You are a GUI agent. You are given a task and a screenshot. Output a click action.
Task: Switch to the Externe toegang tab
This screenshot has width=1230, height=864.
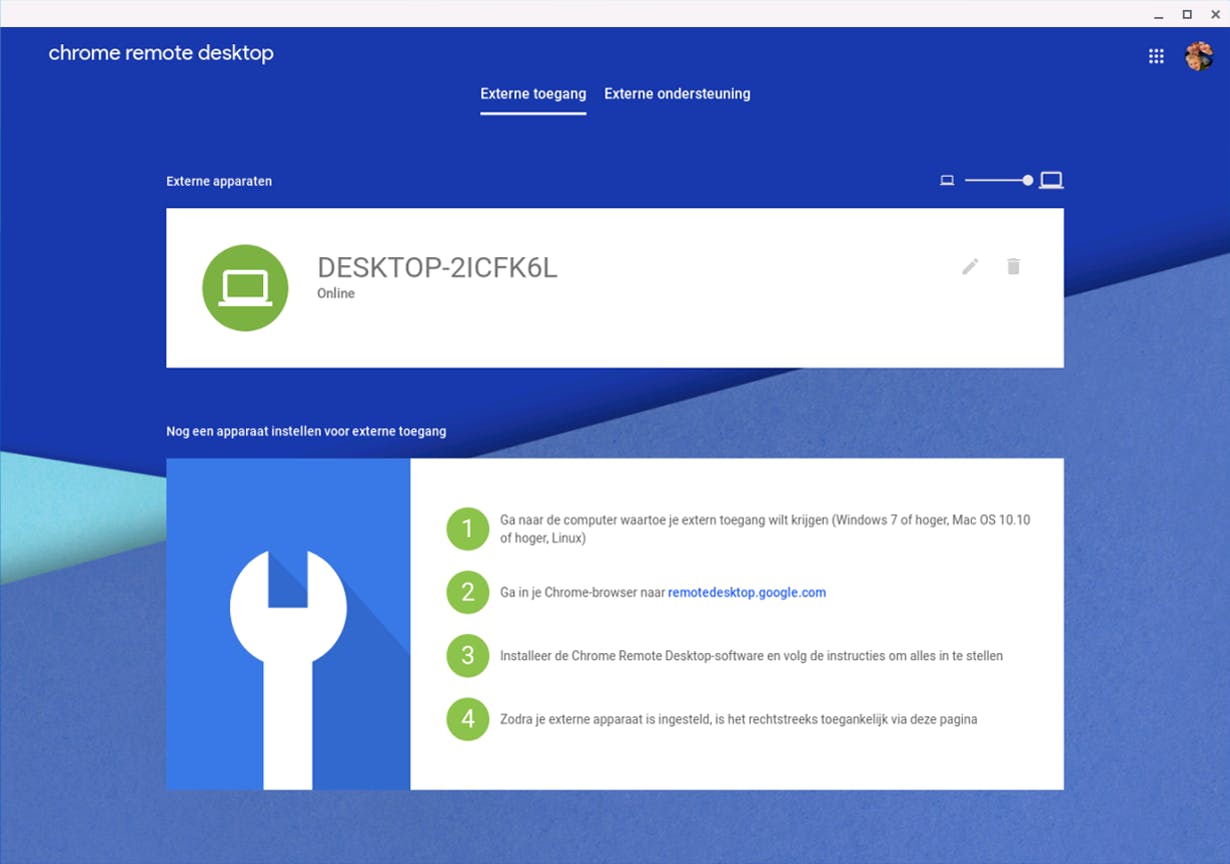click(533, 94)
